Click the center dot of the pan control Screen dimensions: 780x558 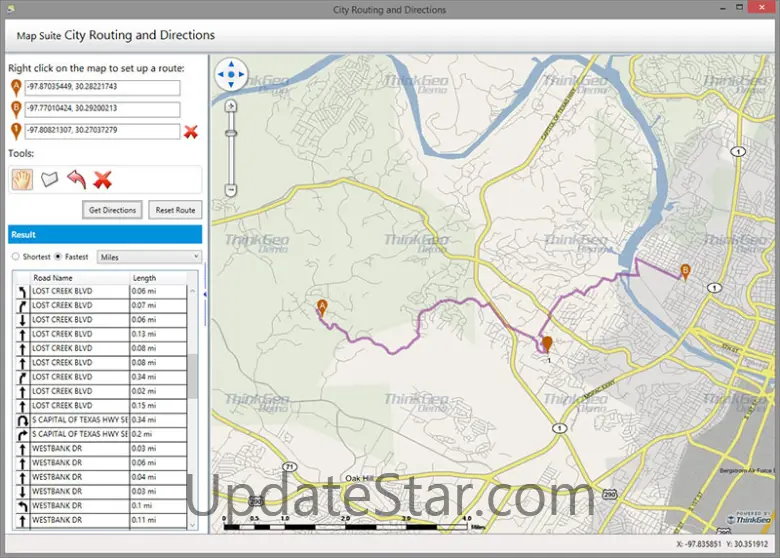231,75
